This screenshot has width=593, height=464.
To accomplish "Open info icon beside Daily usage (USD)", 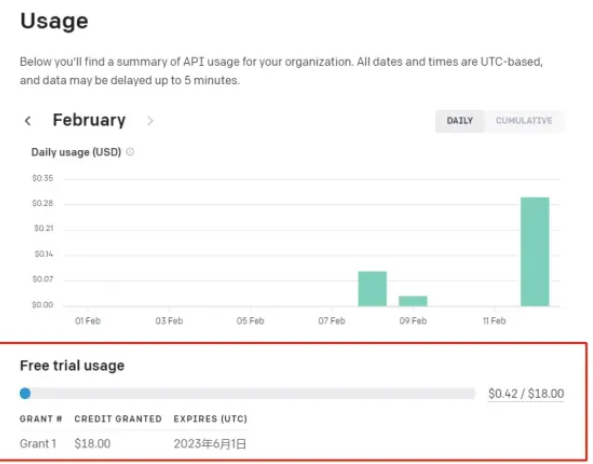I will 130,152.
